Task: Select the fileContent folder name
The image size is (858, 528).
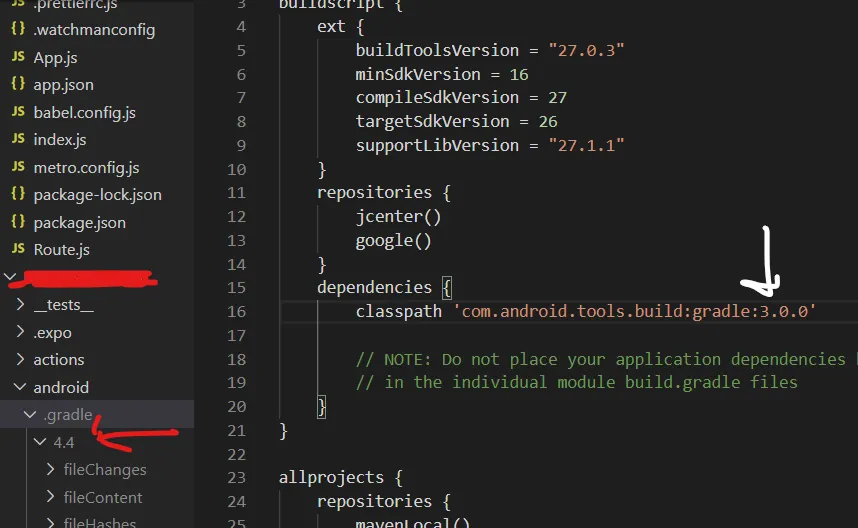Action: coord(103,497)
